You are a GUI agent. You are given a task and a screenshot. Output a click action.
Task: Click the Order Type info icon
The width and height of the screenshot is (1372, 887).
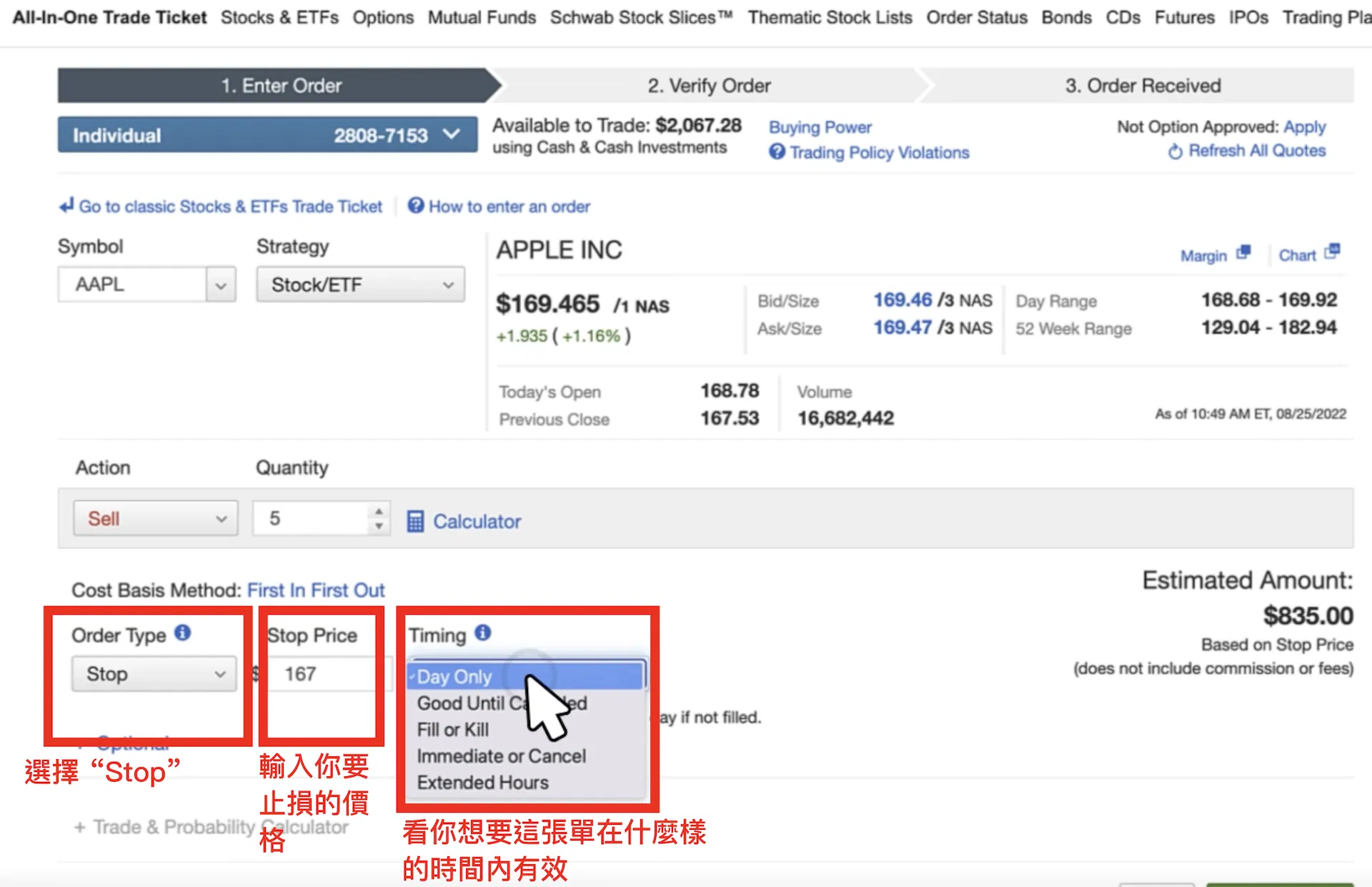(183, 633)
